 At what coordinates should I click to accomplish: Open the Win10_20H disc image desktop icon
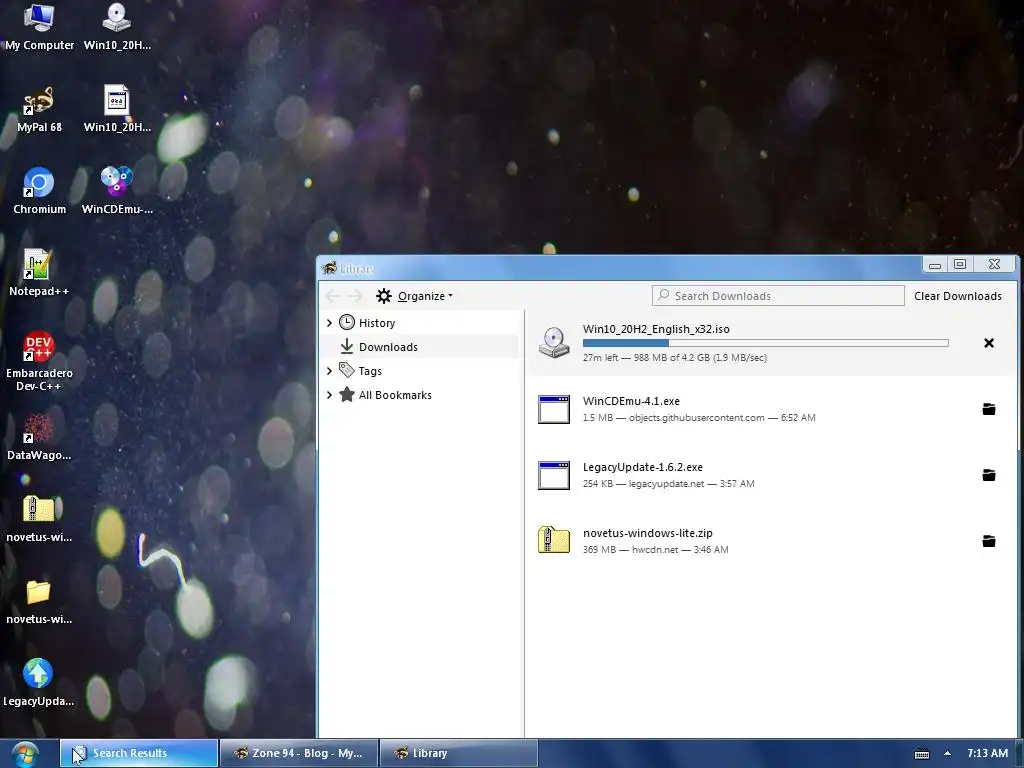click(x=117, y=27)
